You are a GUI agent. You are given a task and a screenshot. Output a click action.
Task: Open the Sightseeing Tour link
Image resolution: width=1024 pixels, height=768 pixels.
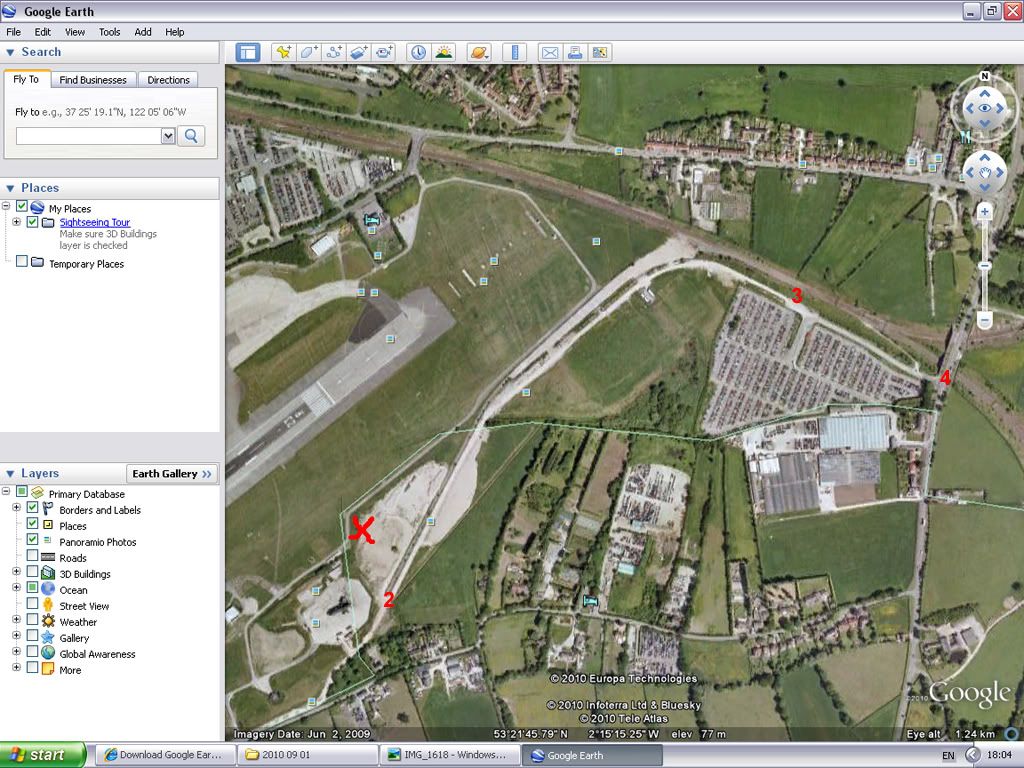[94, 222]
